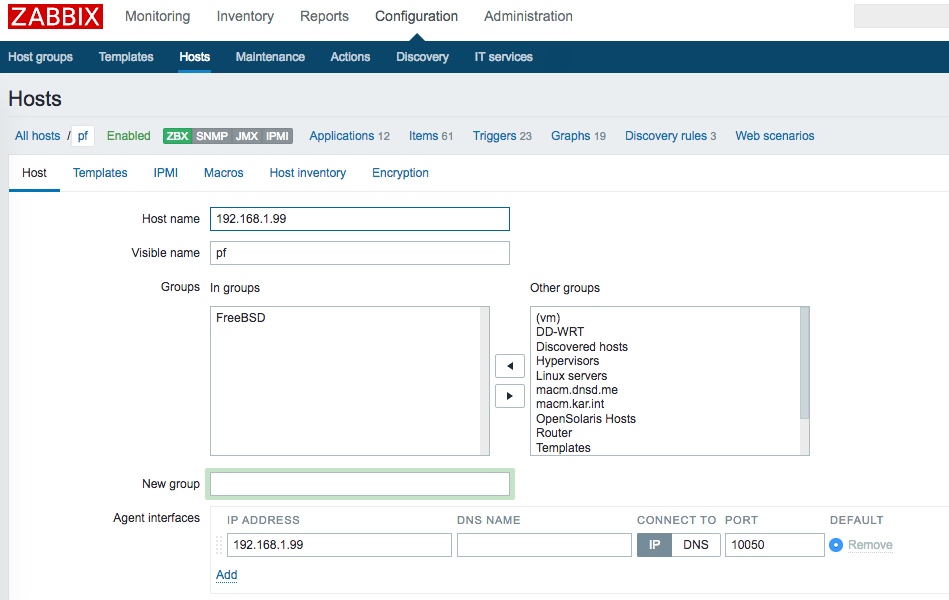Open Web scenarios link
This screenshot has height=600, width=949.
pyautogui.click(x=775, y=136)
